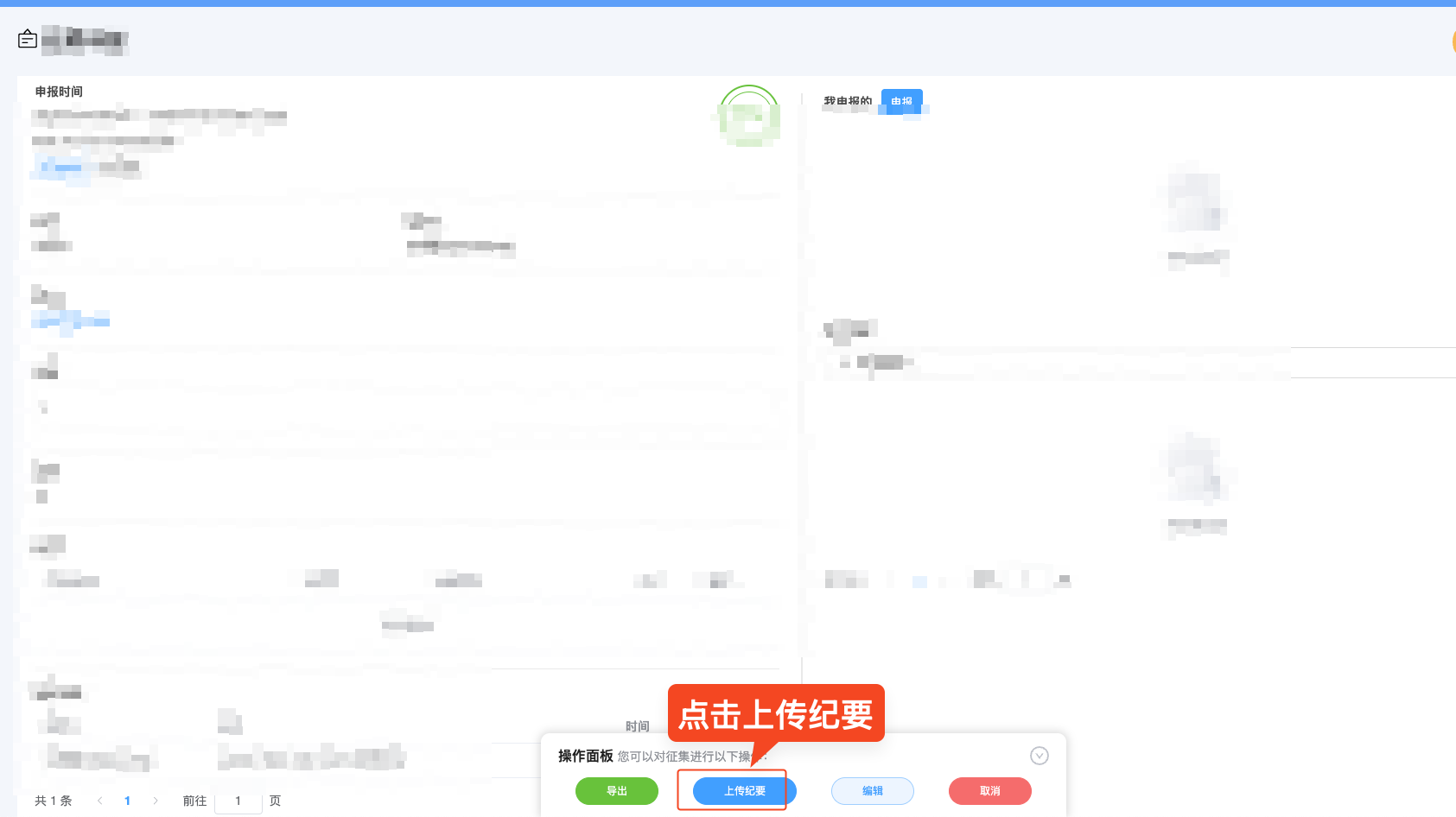Click the clipboard icon in the page header
Screen dimensions: 1456x817
[x=27, y=39]
